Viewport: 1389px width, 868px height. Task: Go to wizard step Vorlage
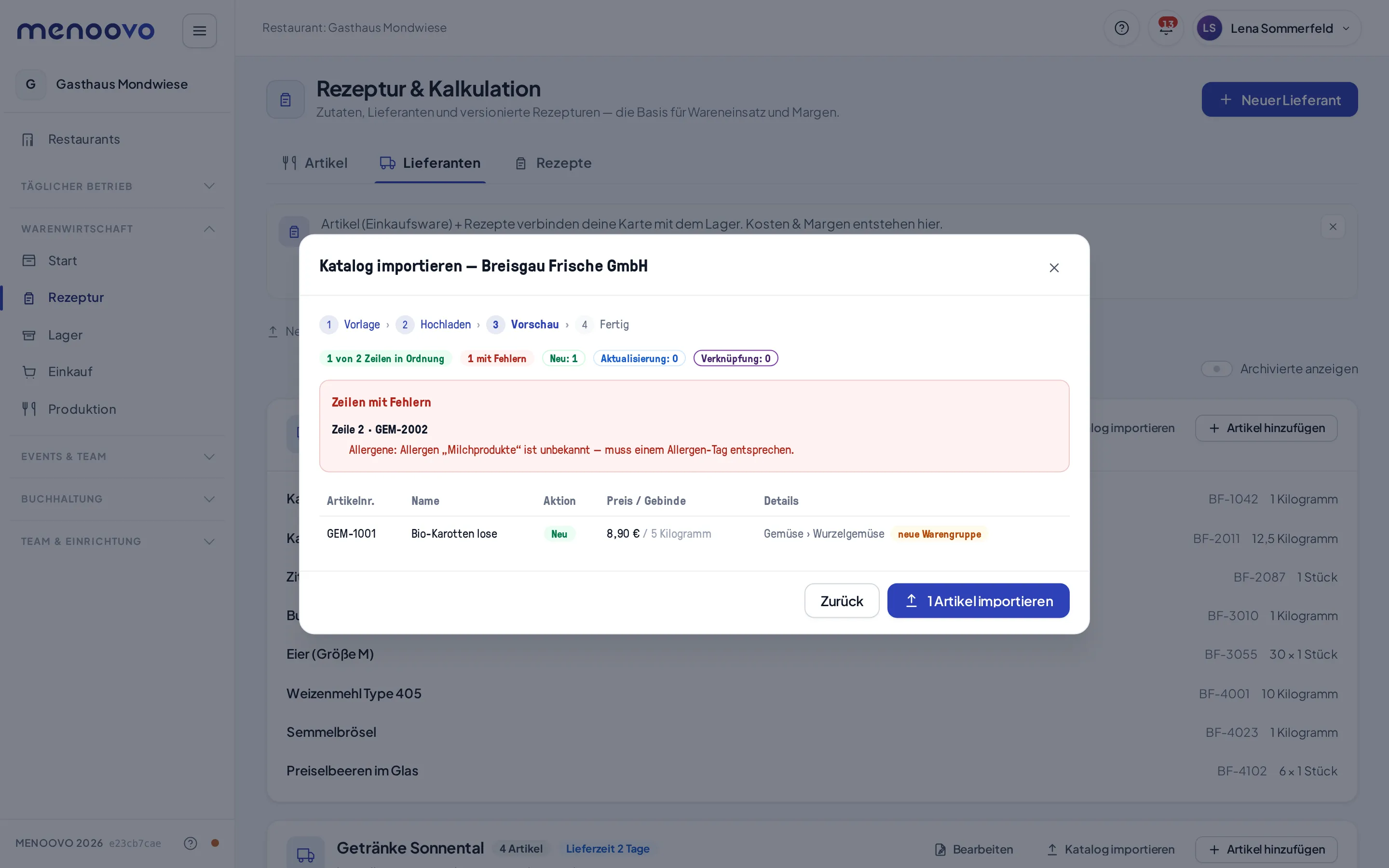(x=350, y=325)
